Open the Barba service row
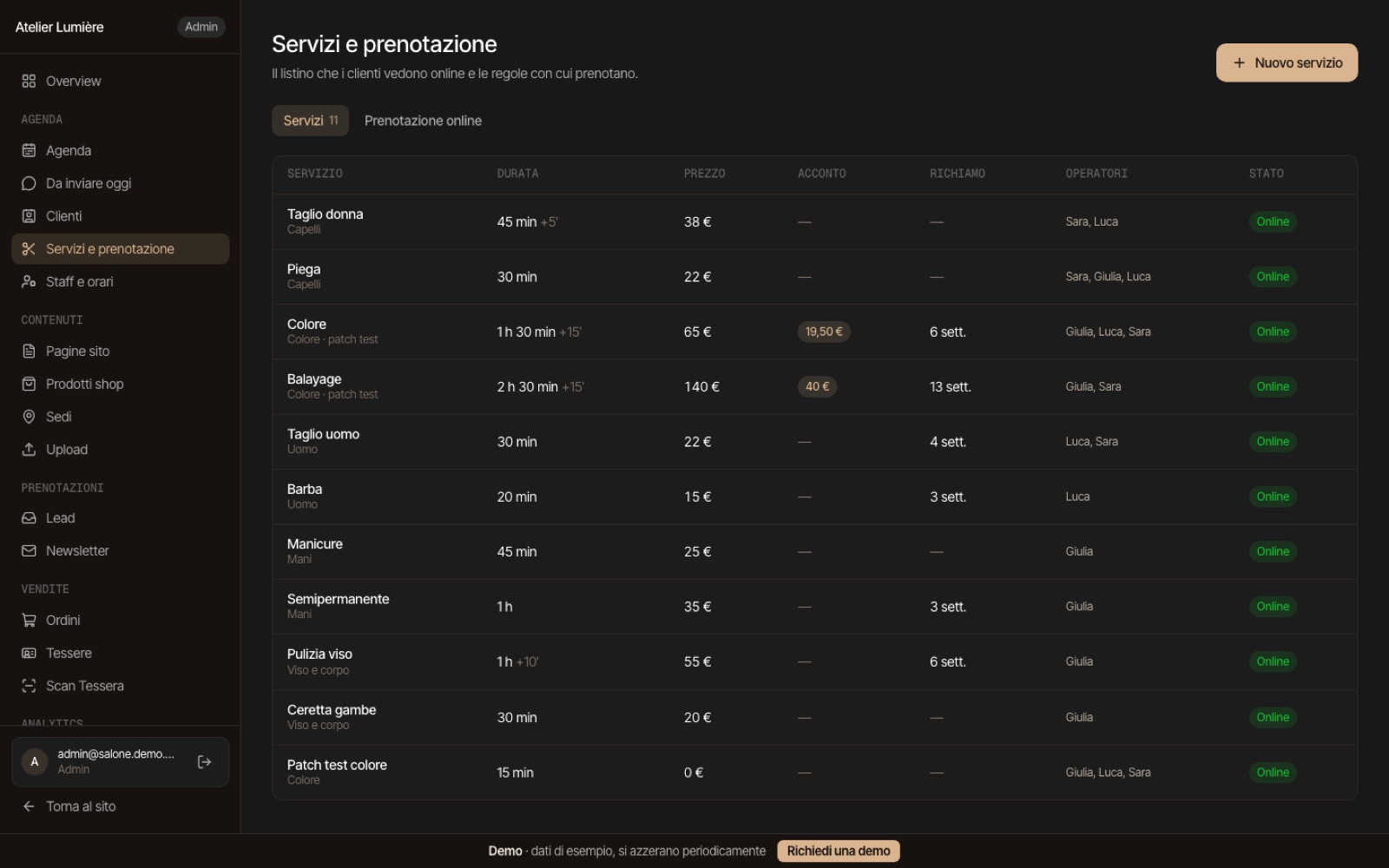 (x=814, y=497)
